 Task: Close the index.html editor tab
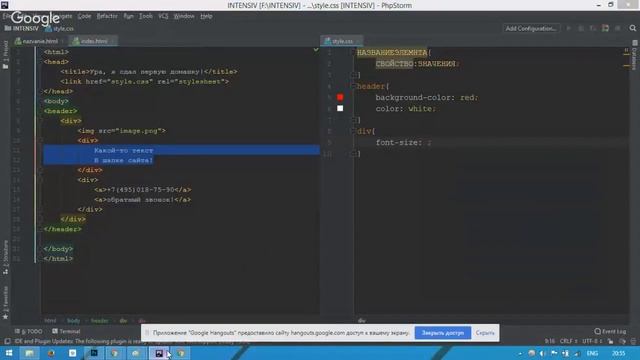[x=113, y=41]
